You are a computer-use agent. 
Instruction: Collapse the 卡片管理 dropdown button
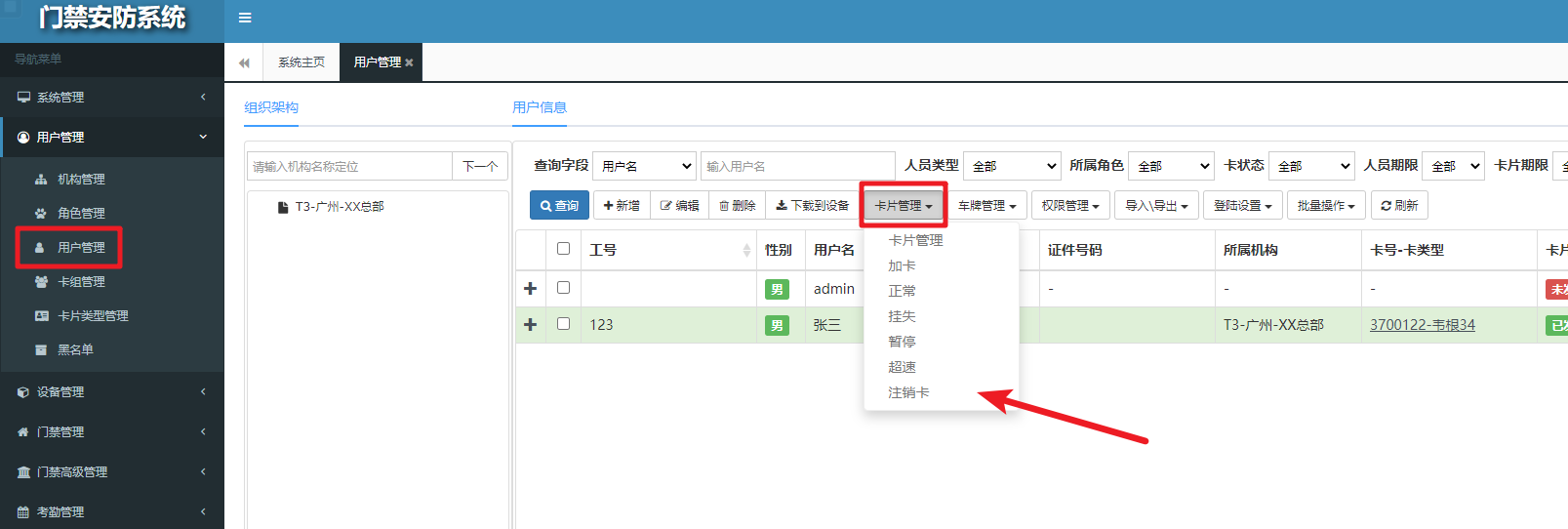tap(904, 206)
